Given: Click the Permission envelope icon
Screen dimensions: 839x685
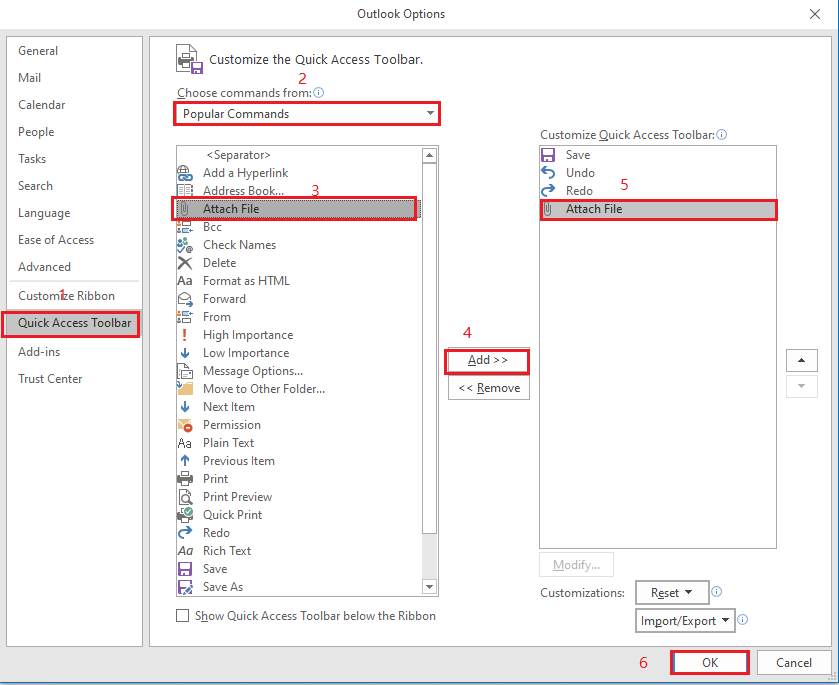Looking at the screenshot, I should (x=185, y=425).
